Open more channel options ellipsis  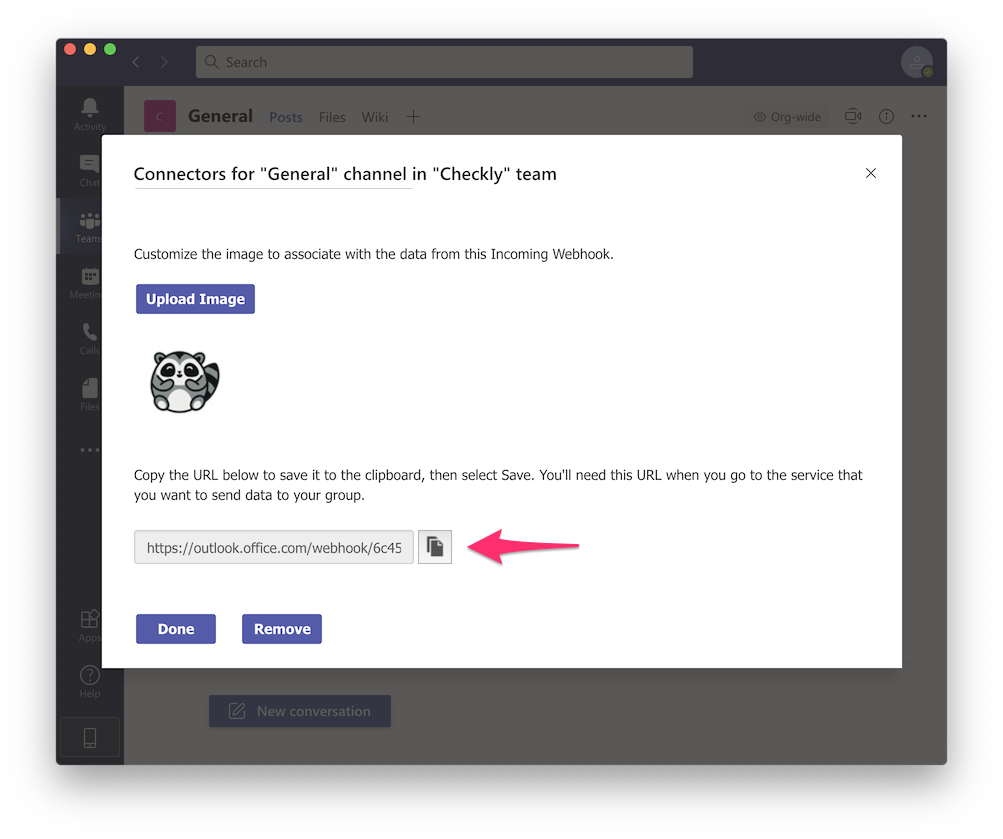pyautogui.click(x=919, y=117)
